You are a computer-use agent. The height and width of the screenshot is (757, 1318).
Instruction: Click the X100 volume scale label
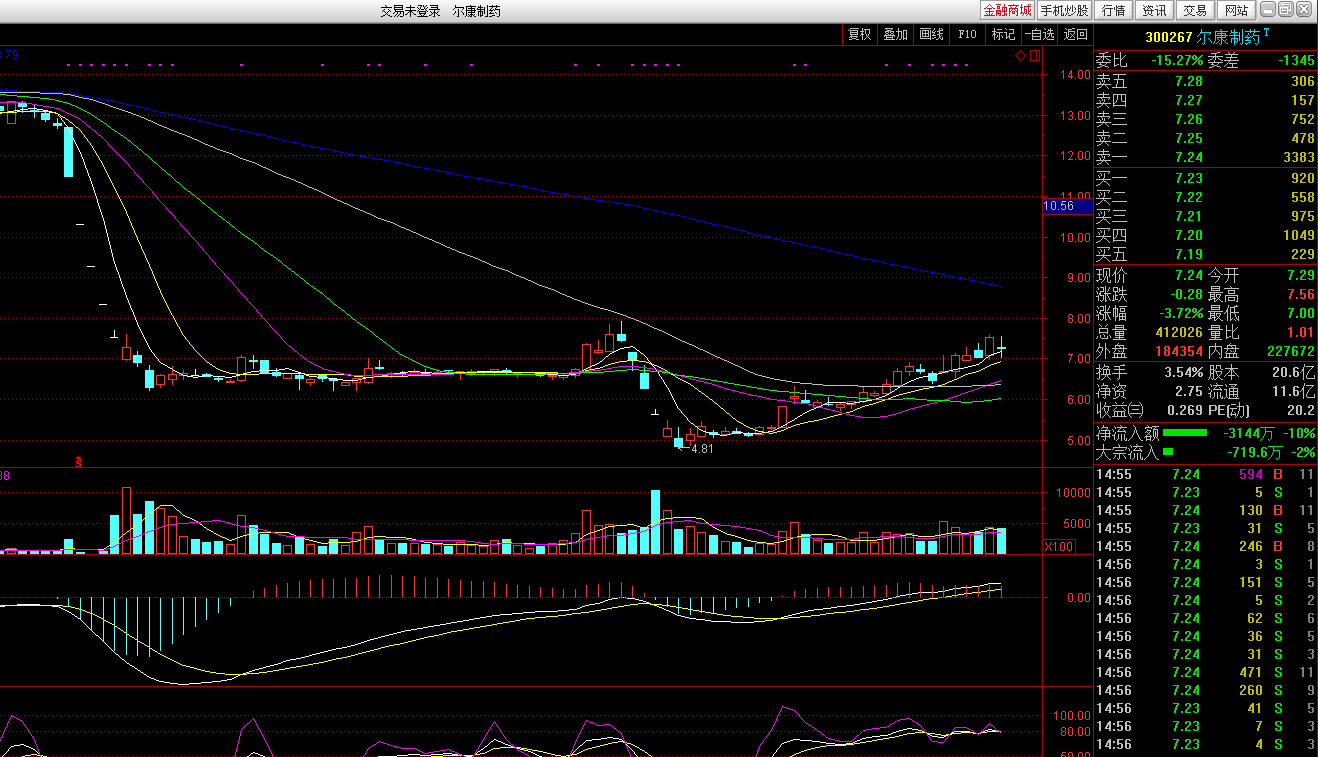point(1059,546)
